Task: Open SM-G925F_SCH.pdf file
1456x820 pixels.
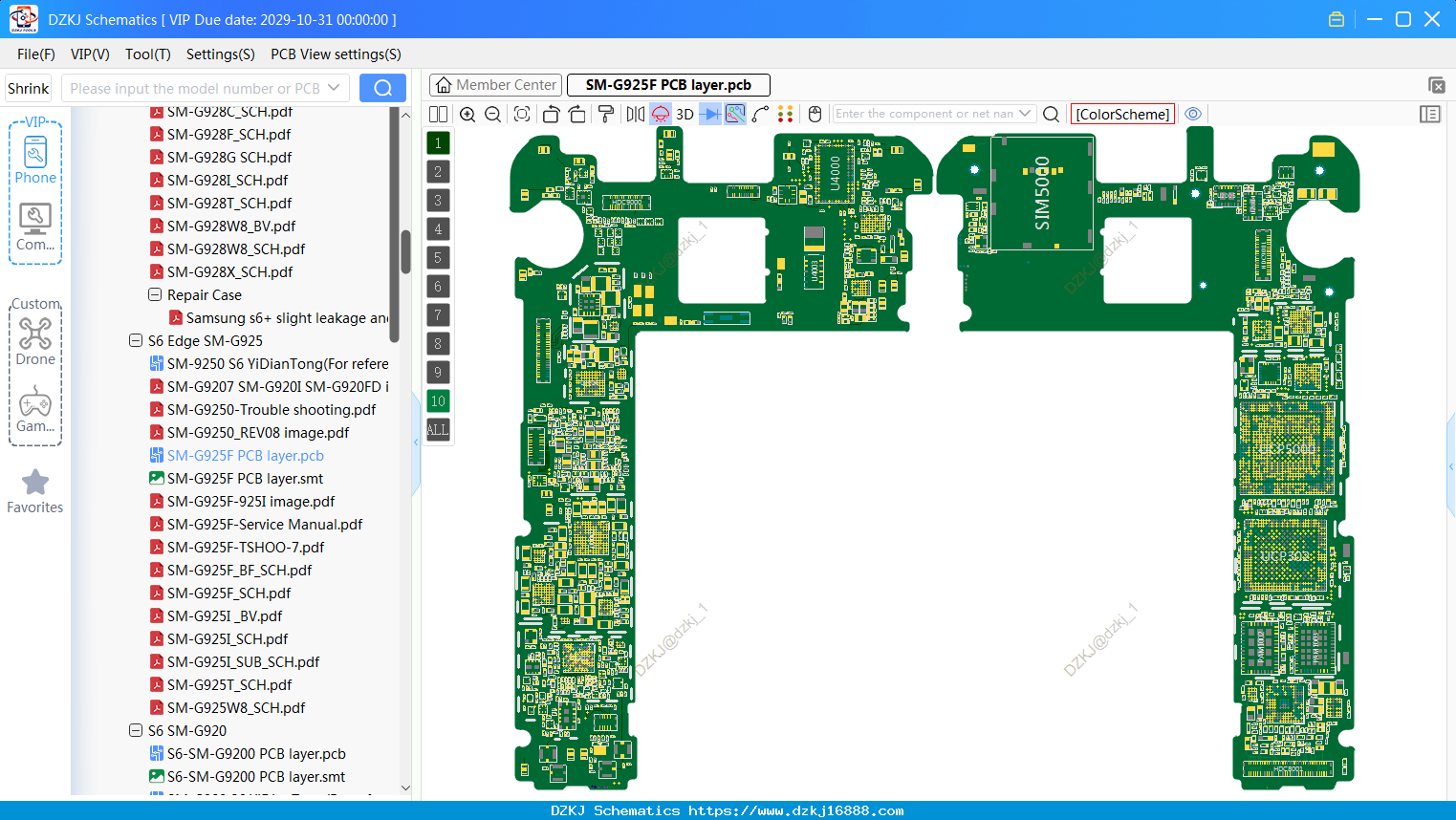Action: click(228, 593)
